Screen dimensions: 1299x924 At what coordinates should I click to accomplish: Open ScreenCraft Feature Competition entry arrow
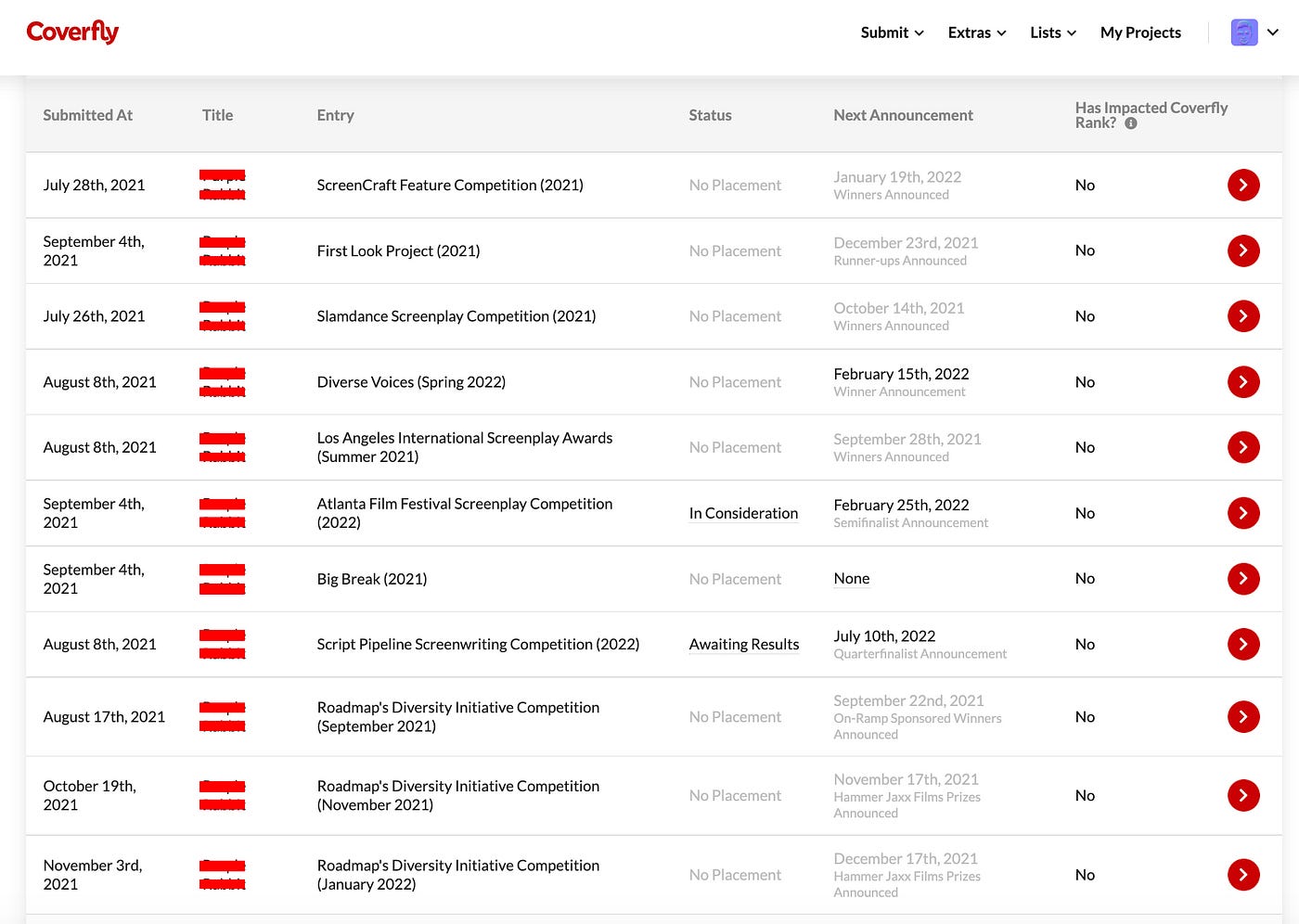click(x=1243, y=185)
